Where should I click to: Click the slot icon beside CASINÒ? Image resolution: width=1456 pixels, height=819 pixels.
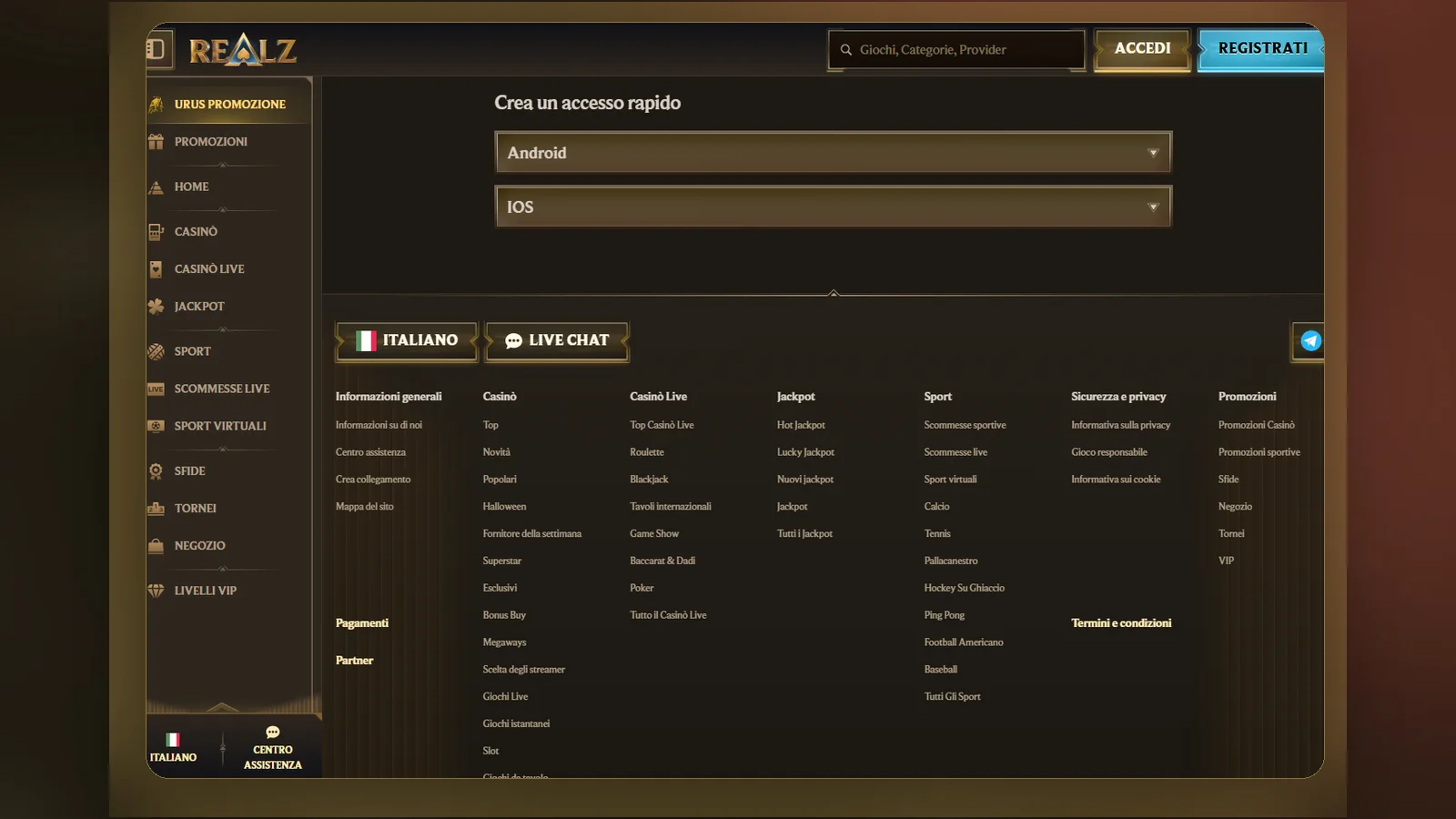pos(157,232)
